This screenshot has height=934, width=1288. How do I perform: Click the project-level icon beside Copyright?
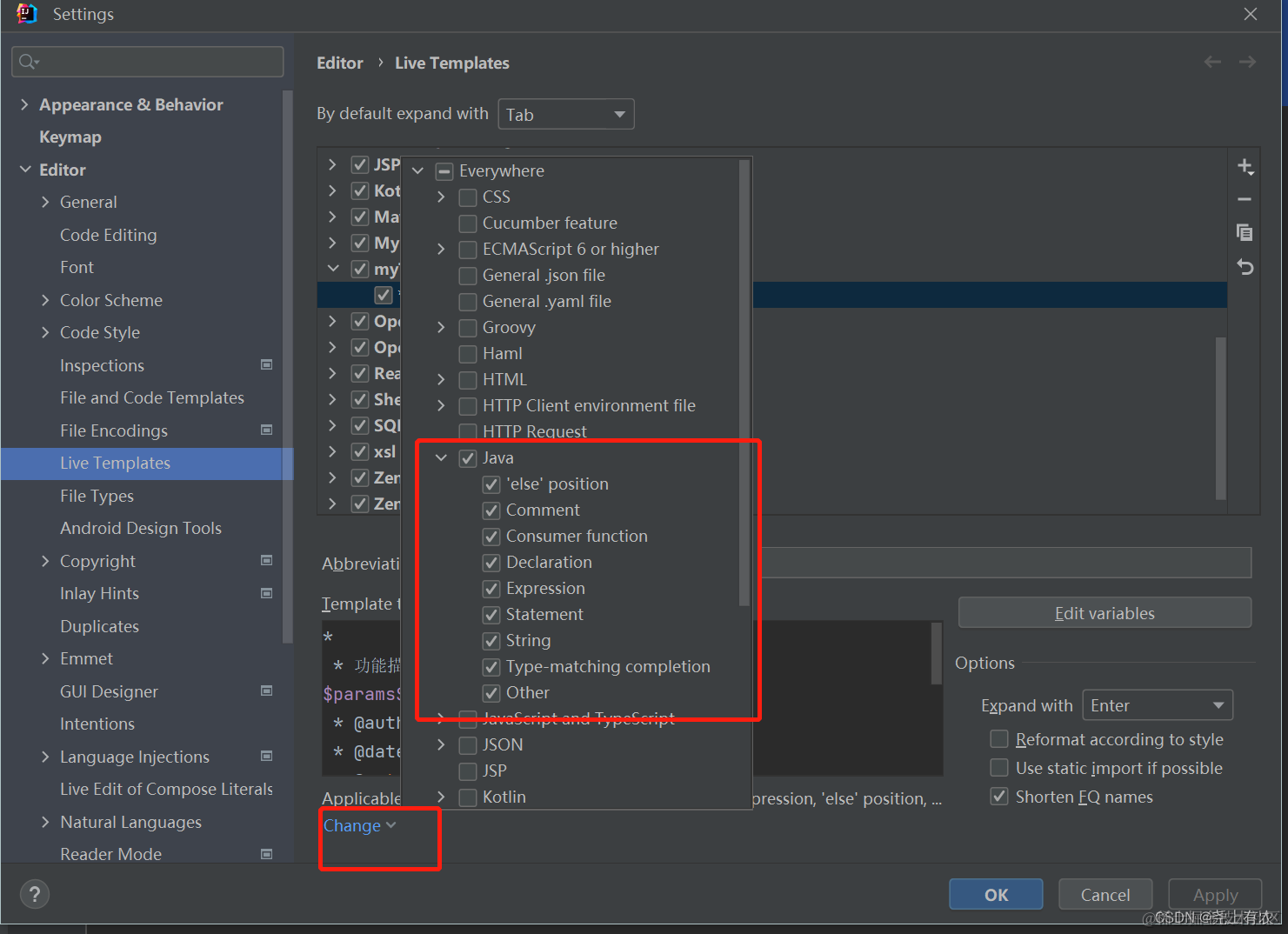click(x=267, y=560)
